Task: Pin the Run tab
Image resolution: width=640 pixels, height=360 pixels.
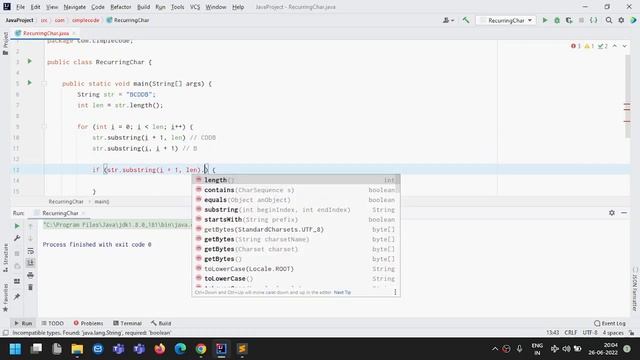Action: [17, 297]
